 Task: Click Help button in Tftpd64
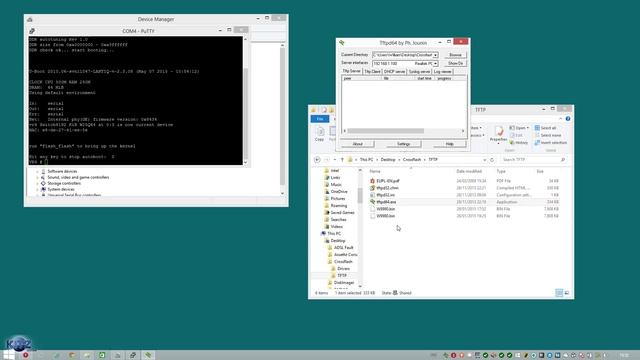coord(449,144)
